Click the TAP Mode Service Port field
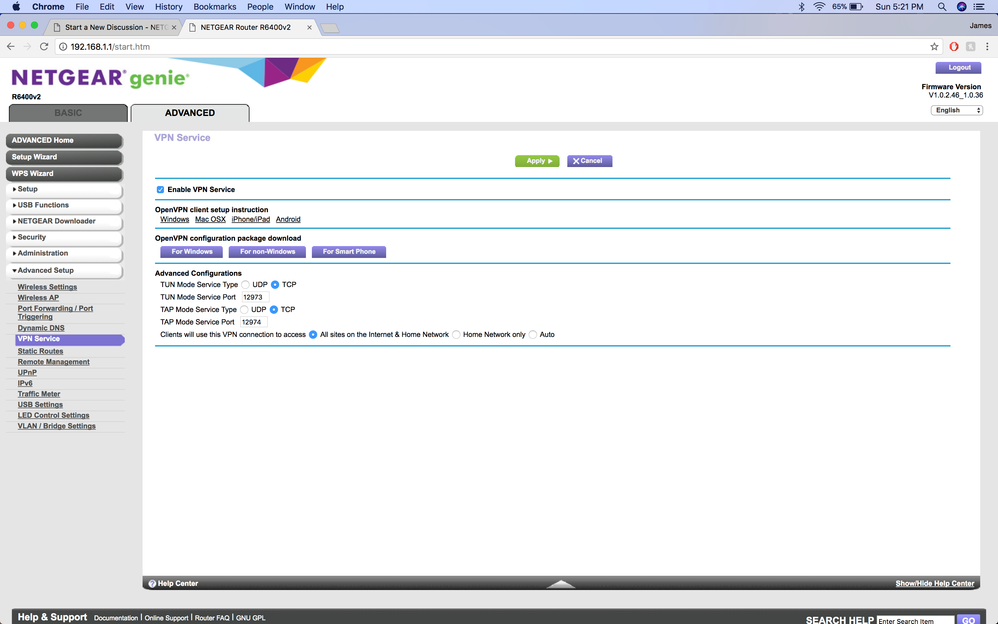998x624 pixels. (253, 322)
